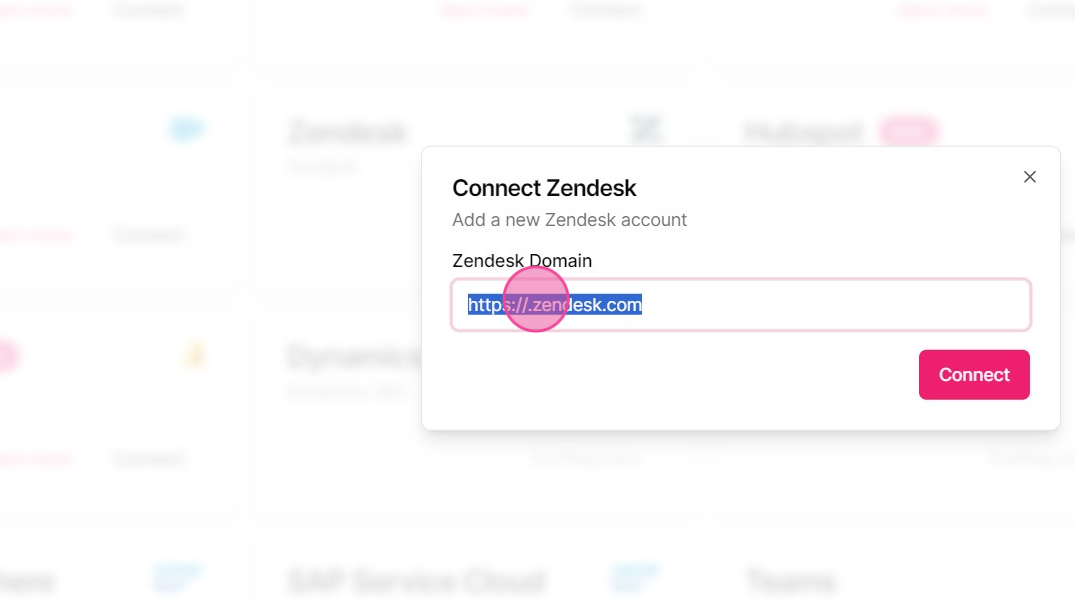1075x601 pixels.
Task: Click the blue chat icon on the left card
Action: coord(186,128)
